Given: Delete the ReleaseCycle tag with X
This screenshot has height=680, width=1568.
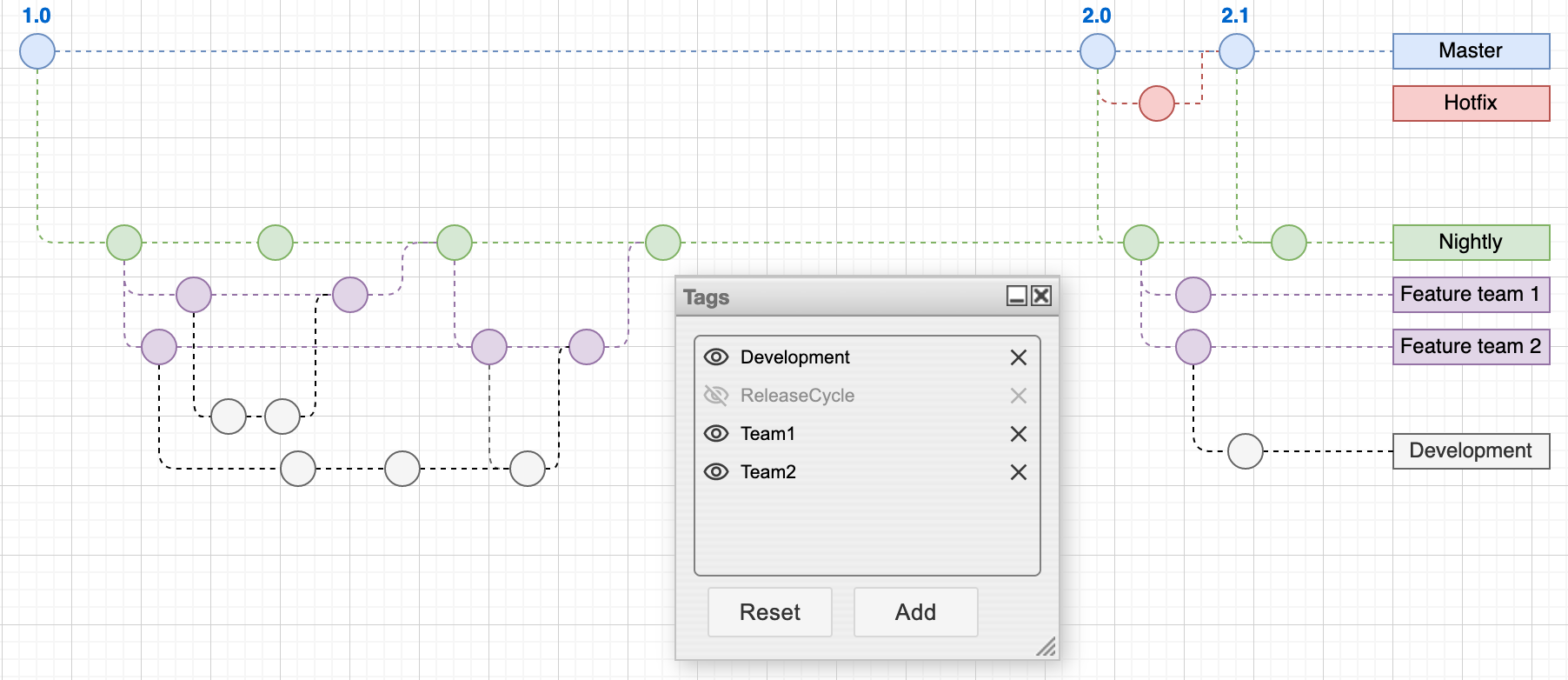Looking at the screenshot, I should pyautogui.click(x=1019, y=396).
